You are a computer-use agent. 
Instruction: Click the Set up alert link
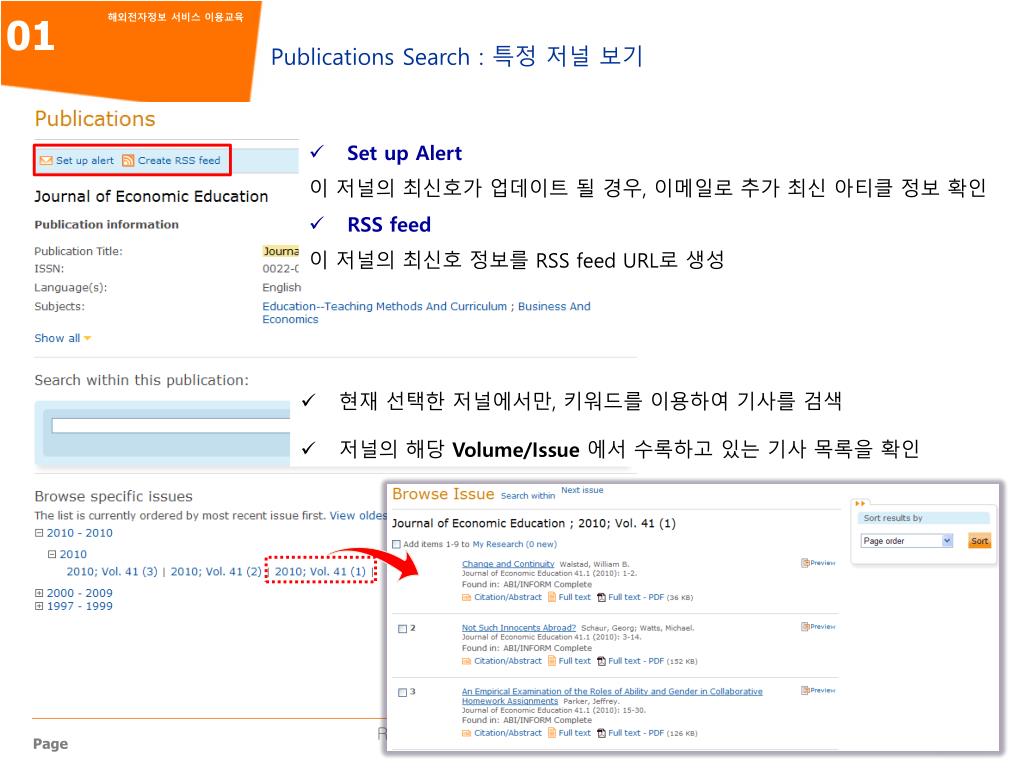[85, 161]
